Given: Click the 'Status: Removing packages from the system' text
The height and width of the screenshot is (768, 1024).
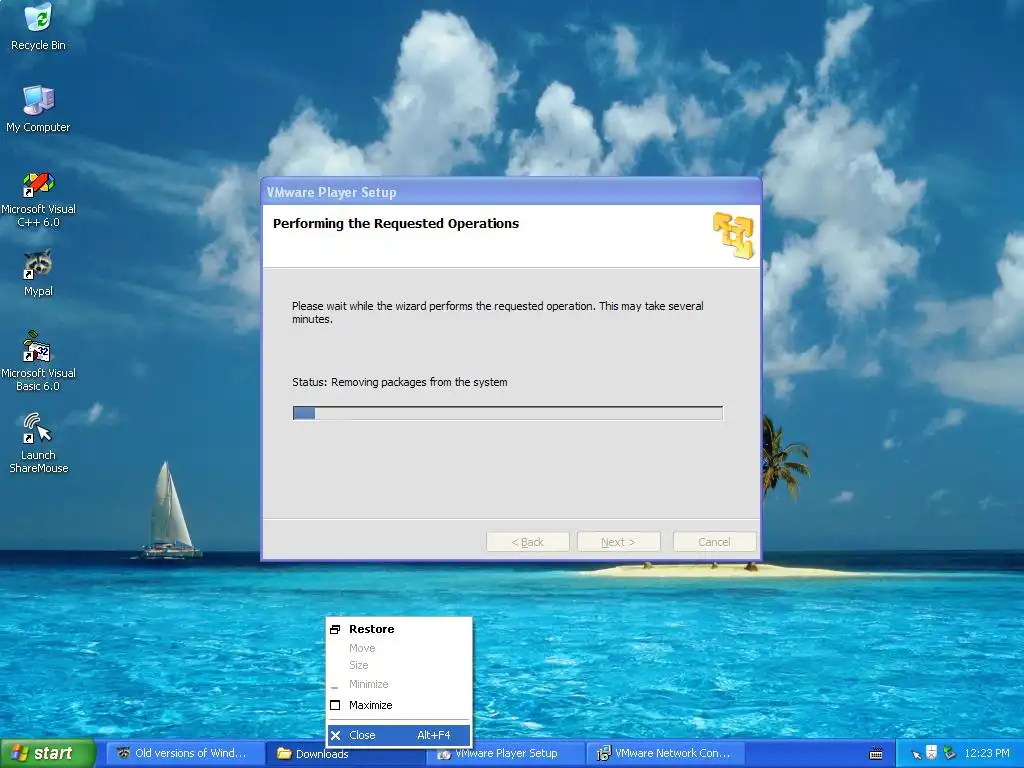Looking at the screenshot, I should coord(400,382).
